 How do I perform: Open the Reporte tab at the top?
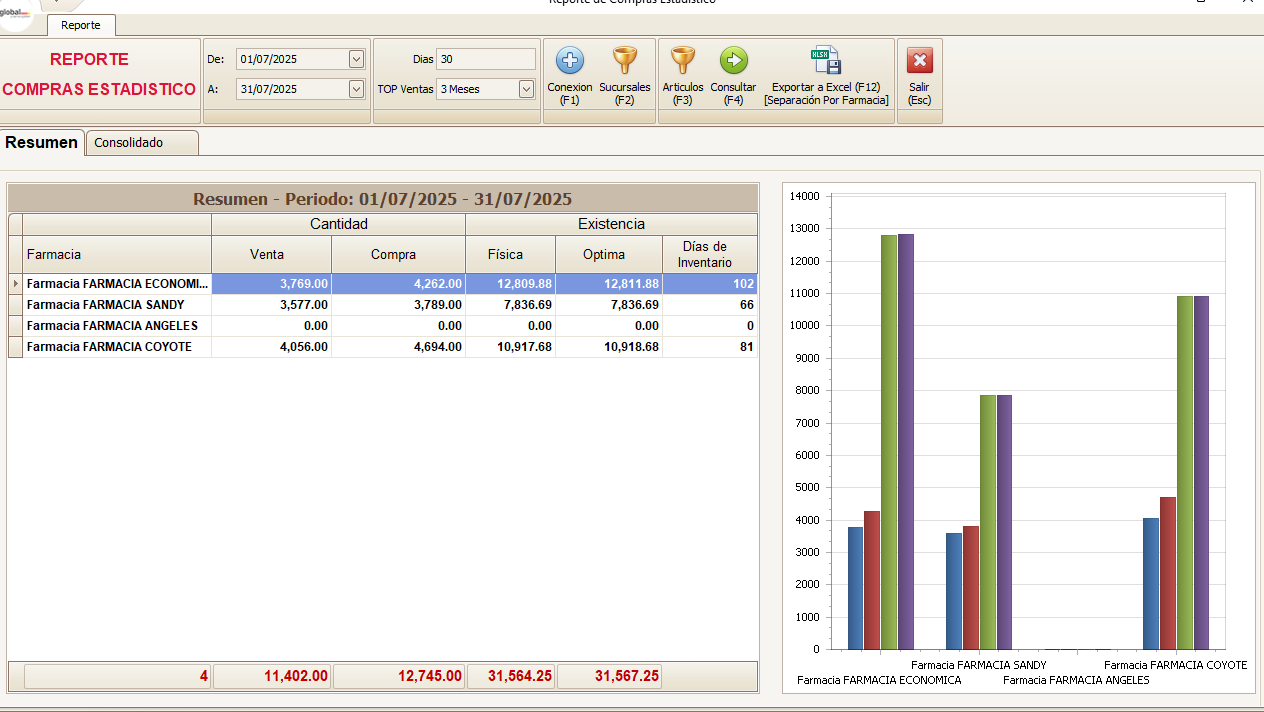tap(80, 25)
